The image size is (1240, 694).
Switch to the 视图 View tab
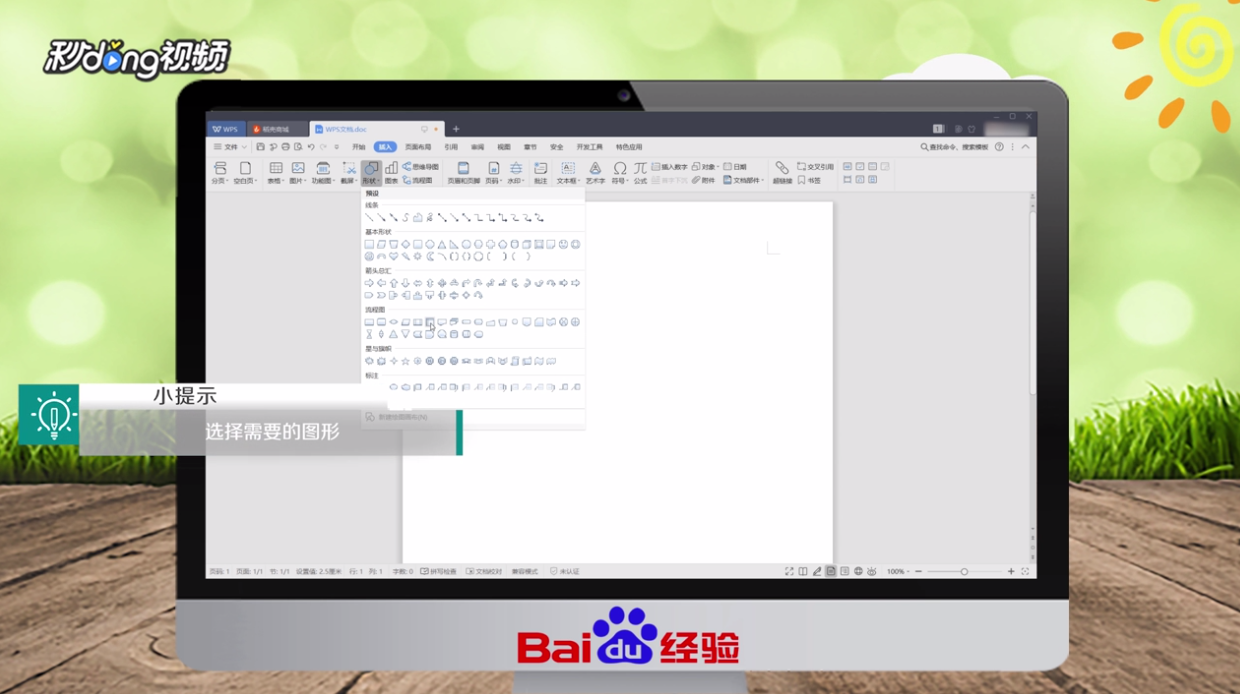click(504, 147)
